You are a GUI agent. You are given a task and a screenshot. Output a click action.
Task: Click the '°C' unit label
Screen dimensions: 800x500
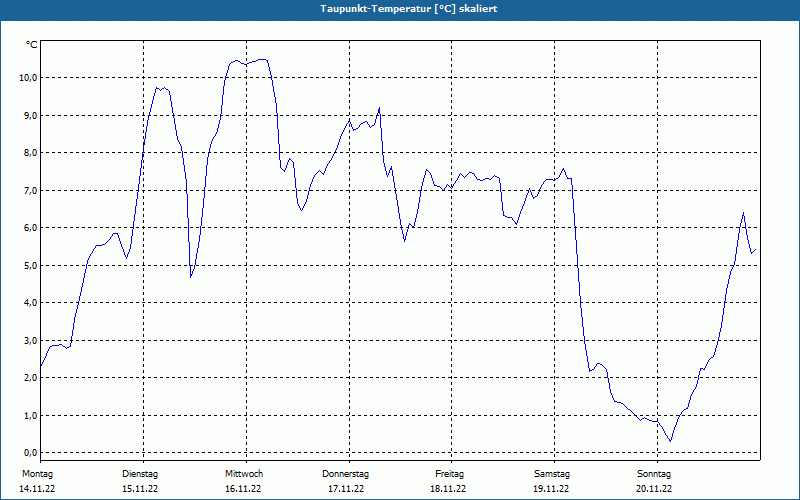coord(32,45)
